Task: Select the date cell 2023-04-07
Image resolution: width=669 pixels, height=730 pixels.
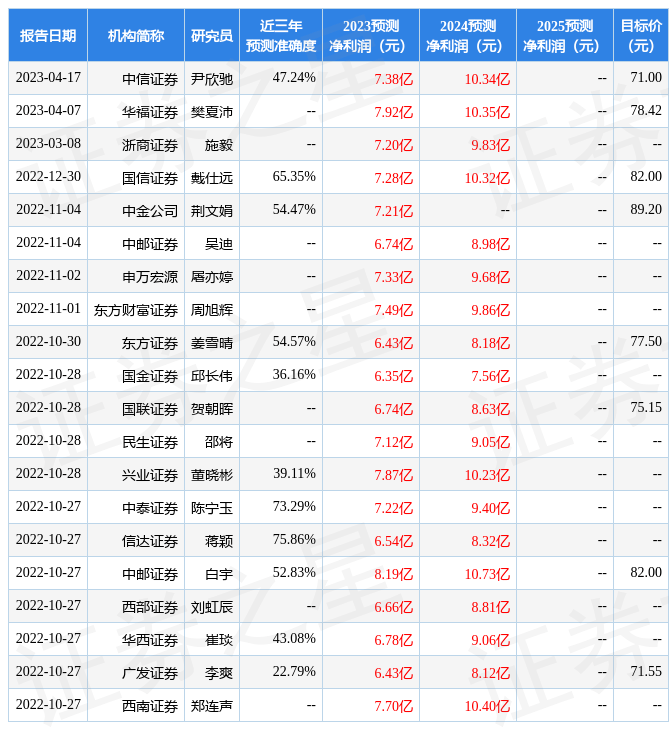Action: [48, 111]
